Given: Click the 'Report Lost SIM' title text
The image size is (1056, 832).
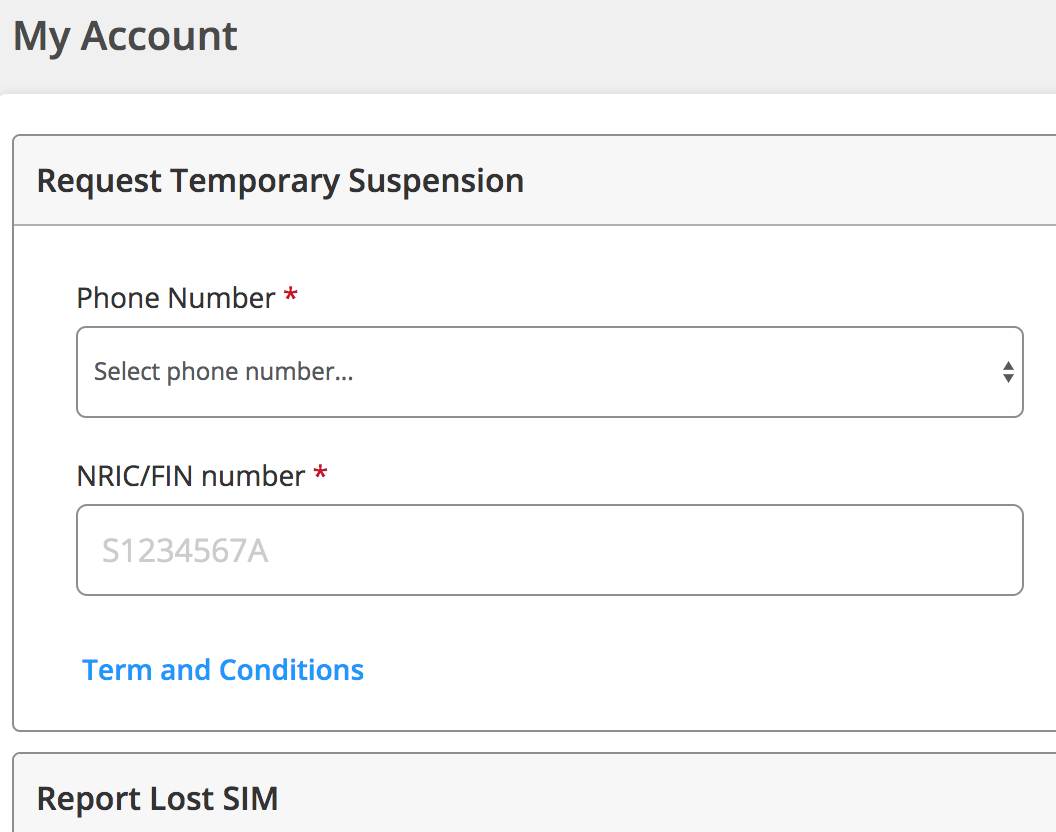Looking at the screenshot, I should (157, 799).
